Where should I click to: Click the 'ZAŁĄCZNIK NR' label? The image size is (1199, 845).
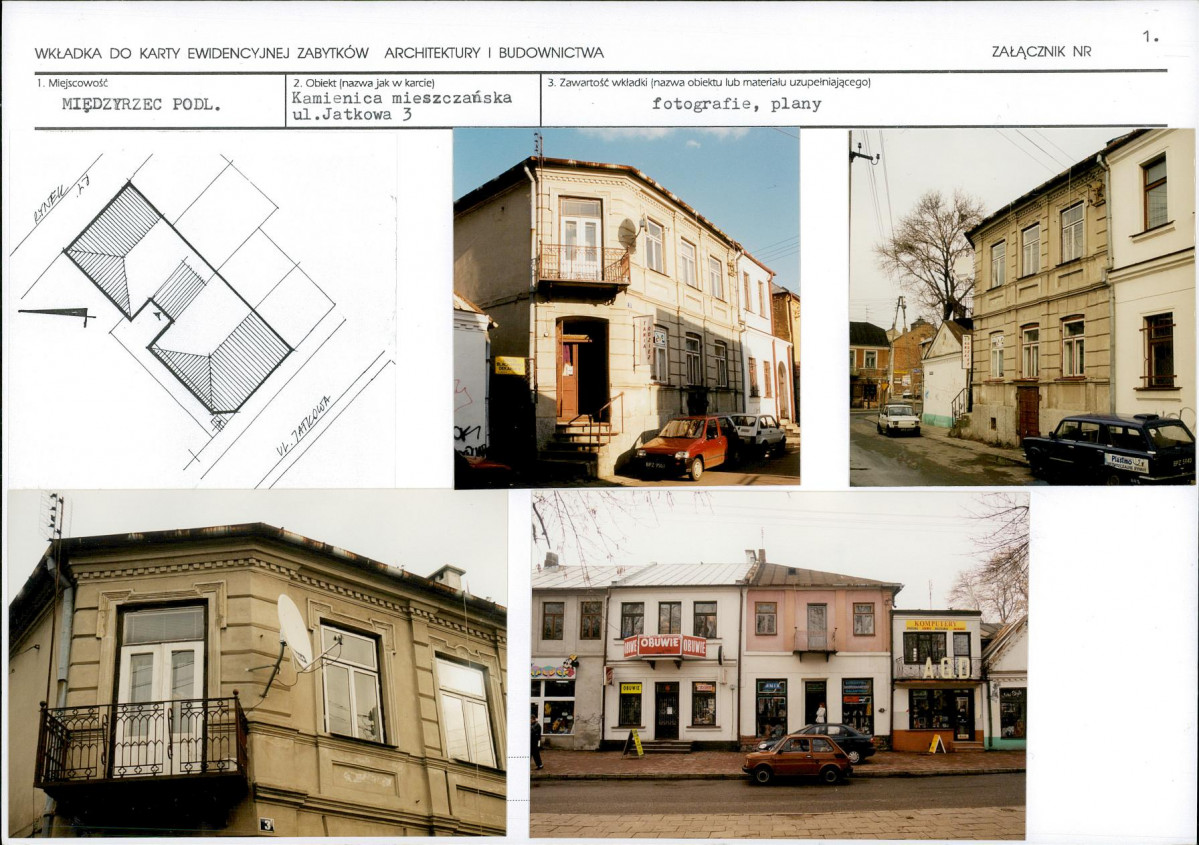(1041, 52)
